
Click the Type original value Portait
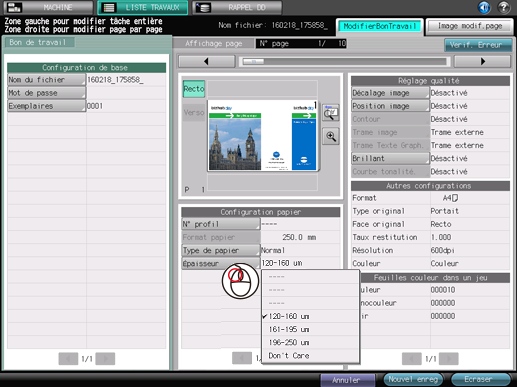(x=444, y=211)
